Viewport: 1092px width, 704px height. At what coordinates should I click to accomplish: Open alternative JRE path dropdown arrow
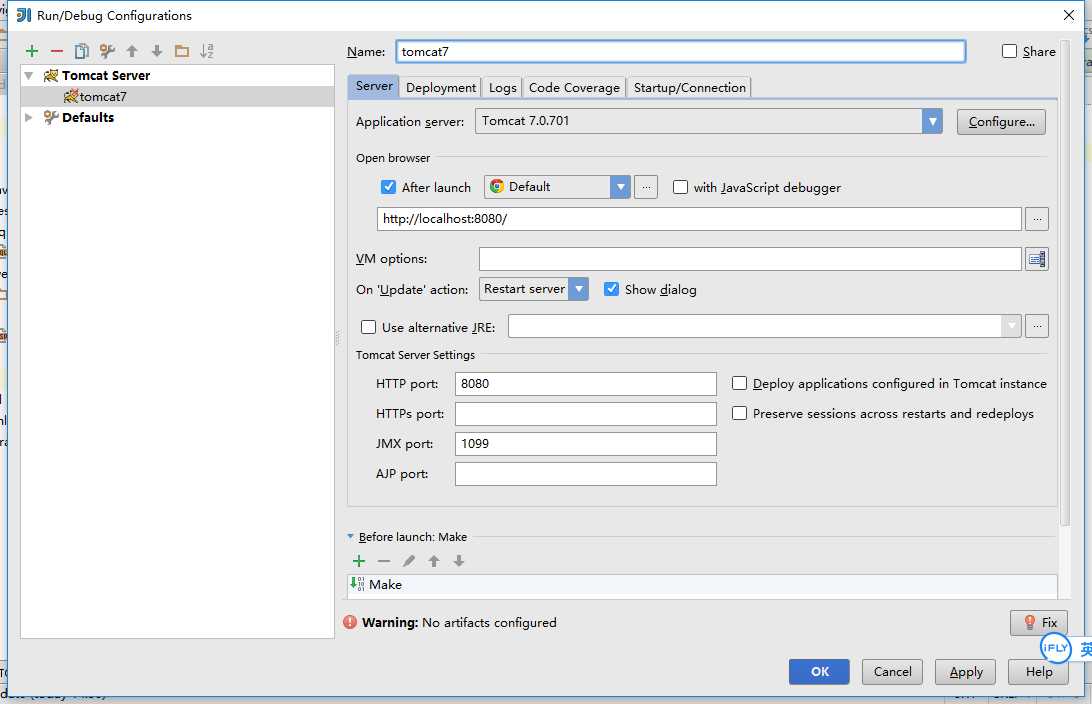(1011, 326)
